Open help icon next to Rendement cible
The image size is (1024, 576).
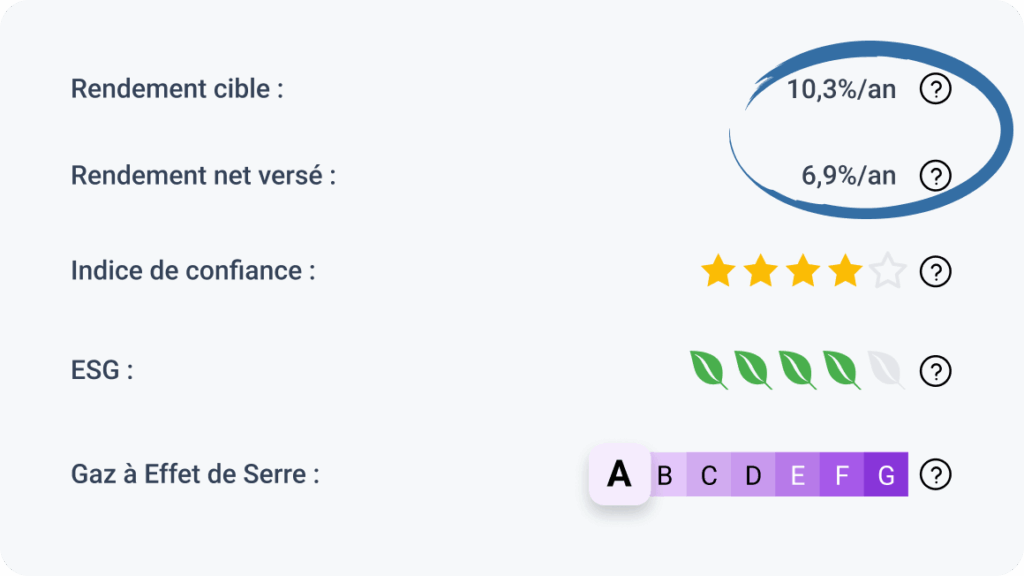coord(935,89)
